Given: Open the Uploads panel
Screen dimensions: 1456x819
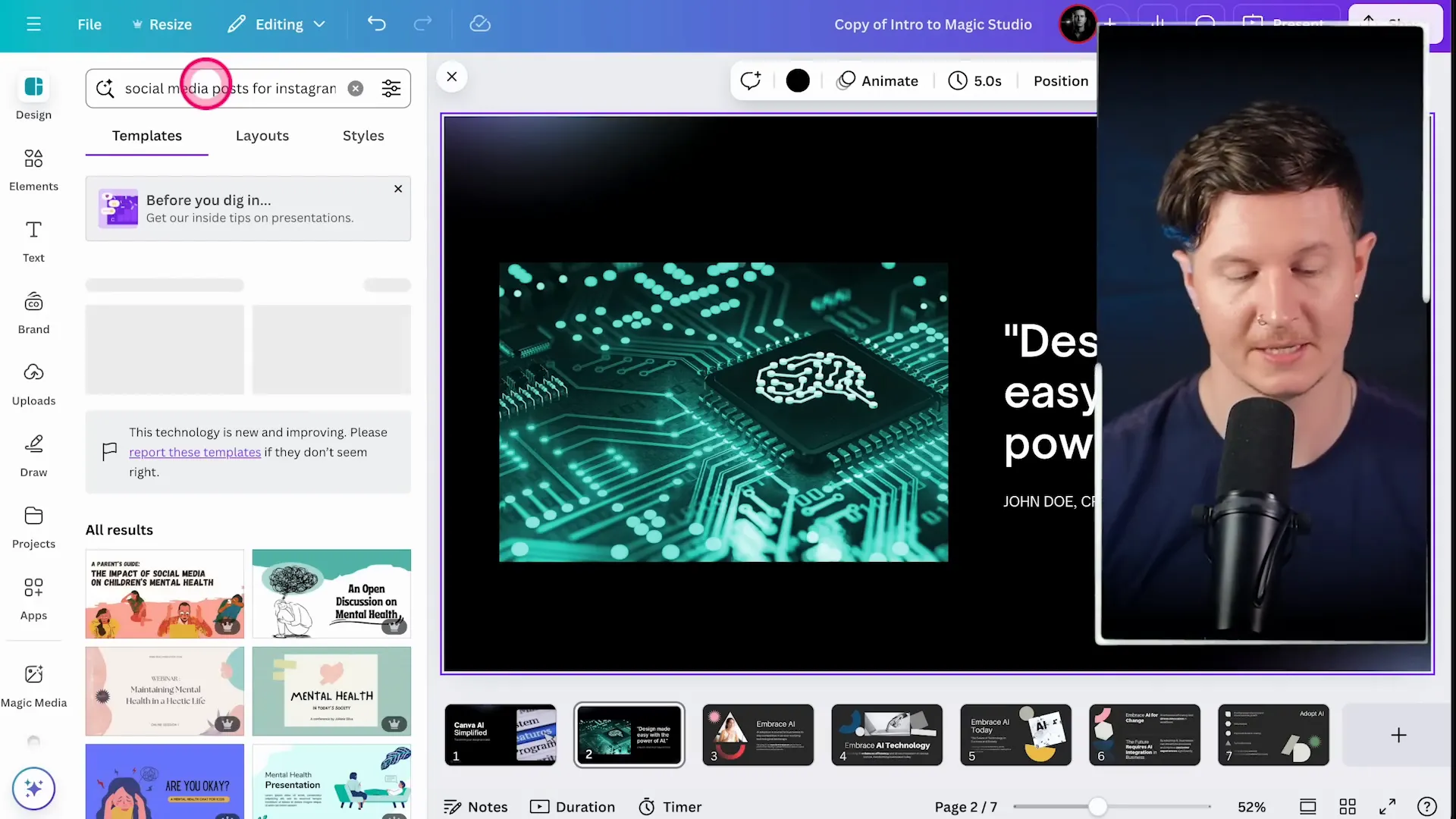Looking at the screenshot, I should [x=33, y=384].
